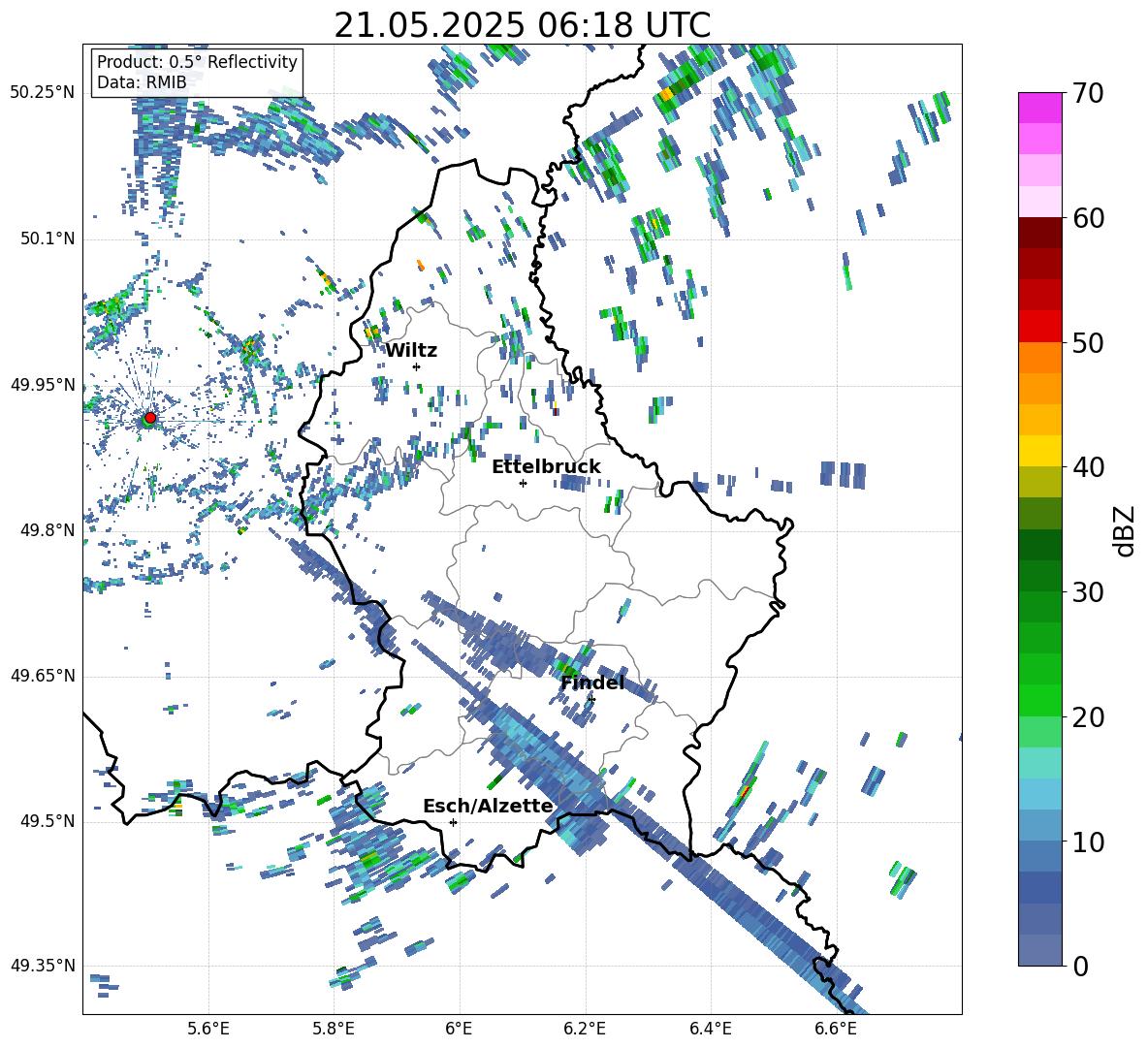Pick the bright red swatch just above 50
The image size is (1148, 1048).
1039,326
